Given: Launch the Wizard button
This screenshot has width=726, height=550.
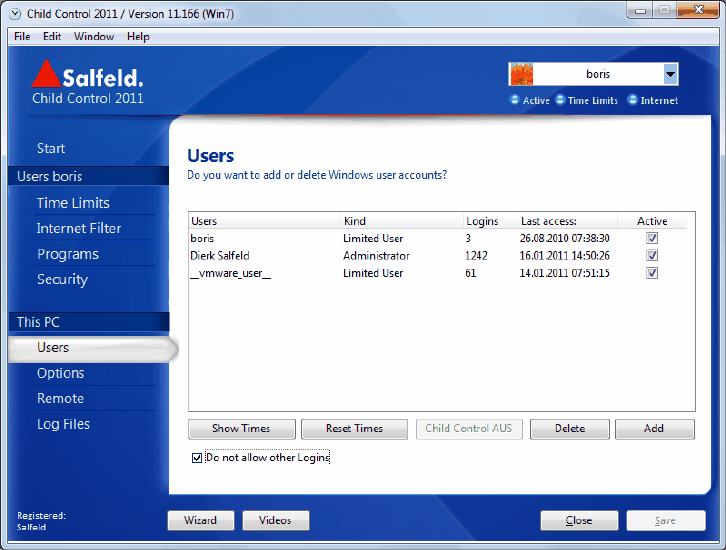Looking at the screenshot, I should (200, 520).
